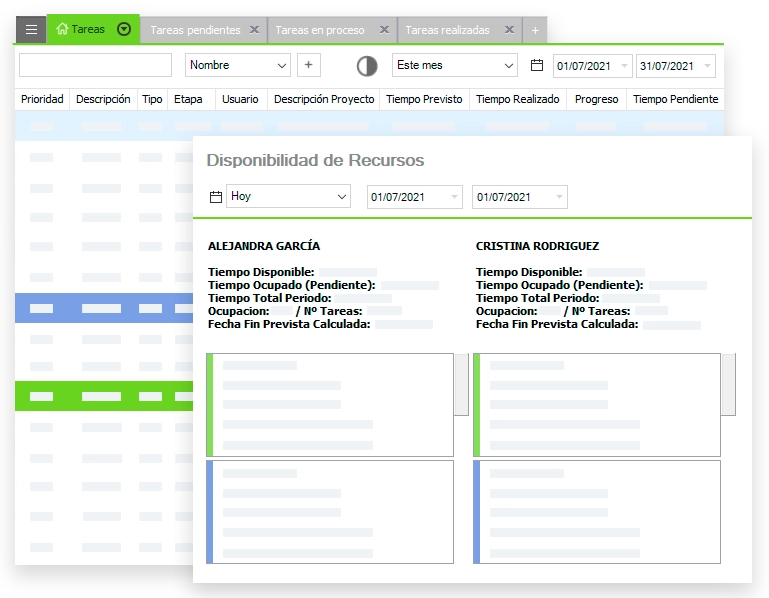Expand the Nombre filter dropdown
This screenshot has width=769, height=598.
click(281, 66)
